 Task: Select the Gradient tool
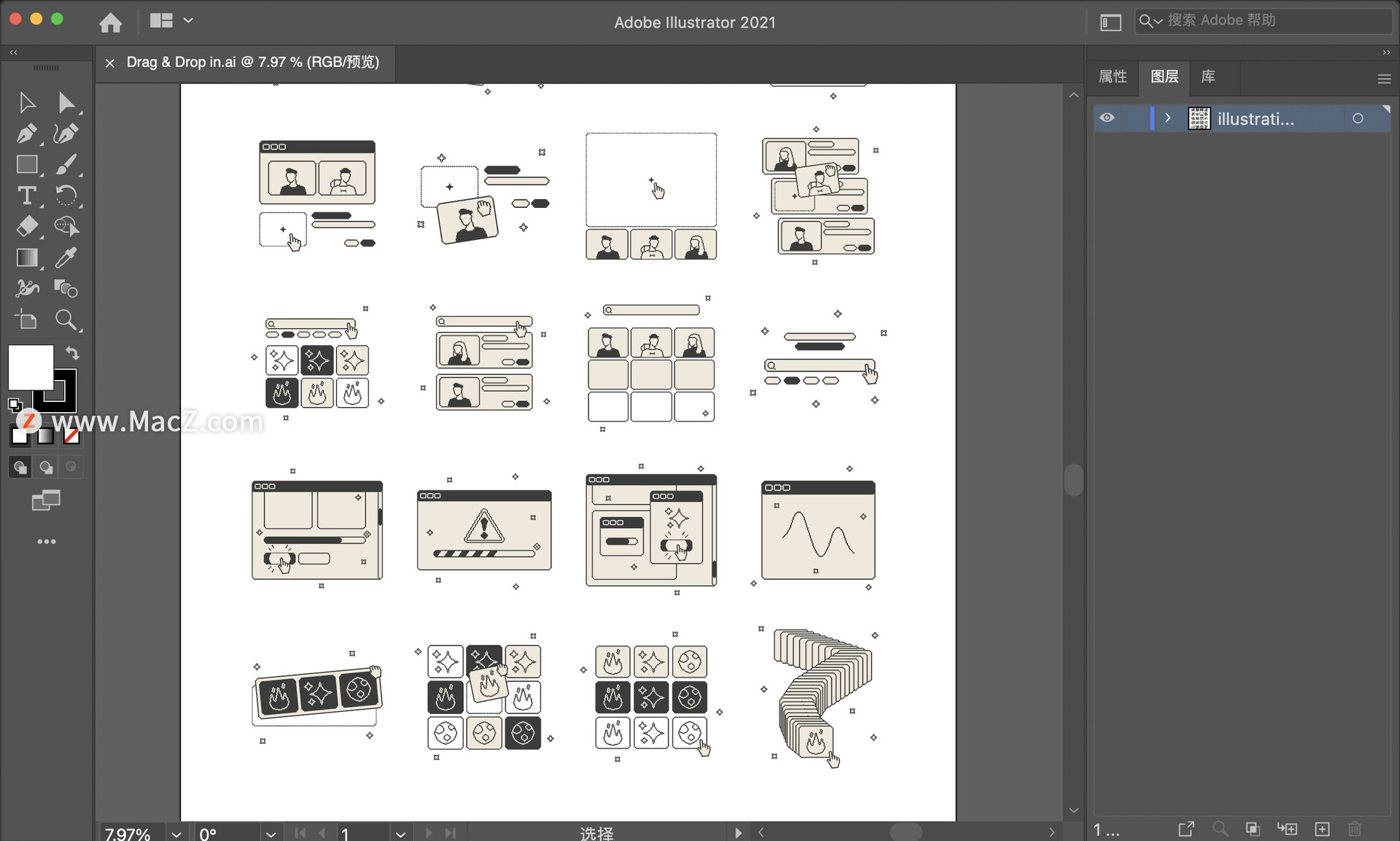(x=27, y=257)
